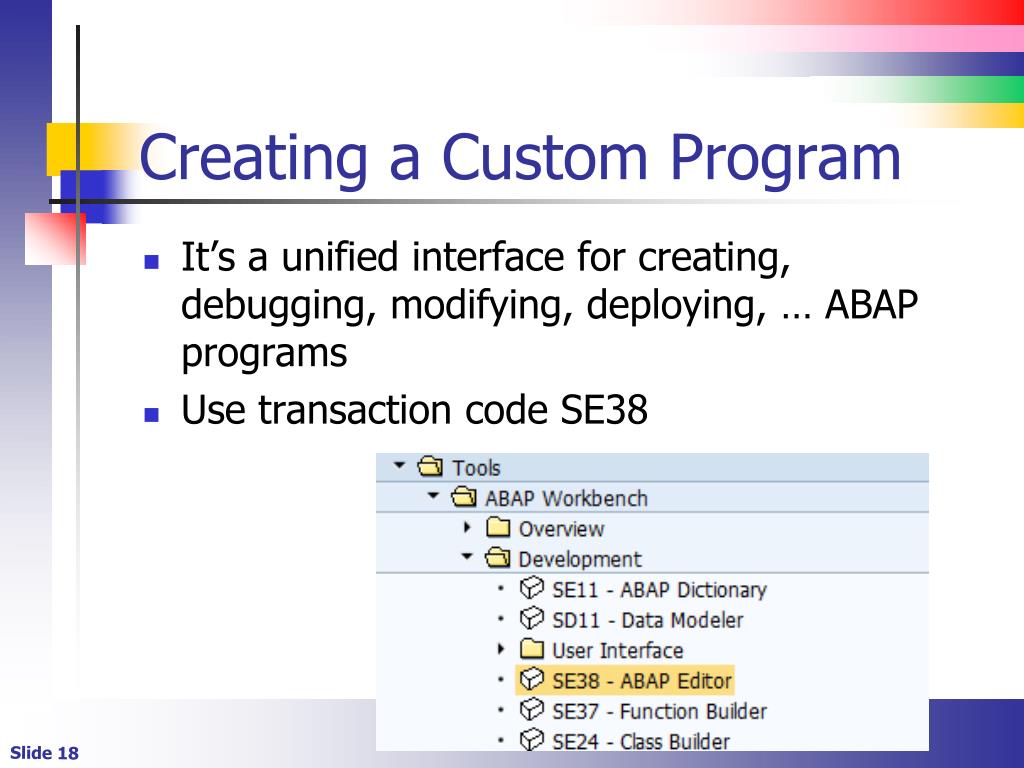Select the Development folder icon
Image resolution: width=1024 pixels, height=768 pixels.
[498, 558]
